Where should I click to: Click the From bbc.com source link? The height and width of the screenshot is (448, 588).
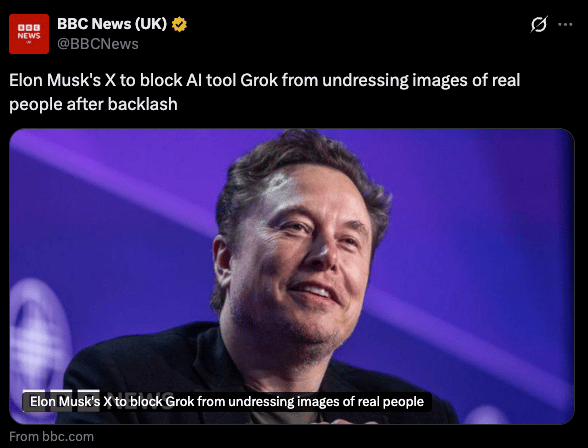(51, 436)
